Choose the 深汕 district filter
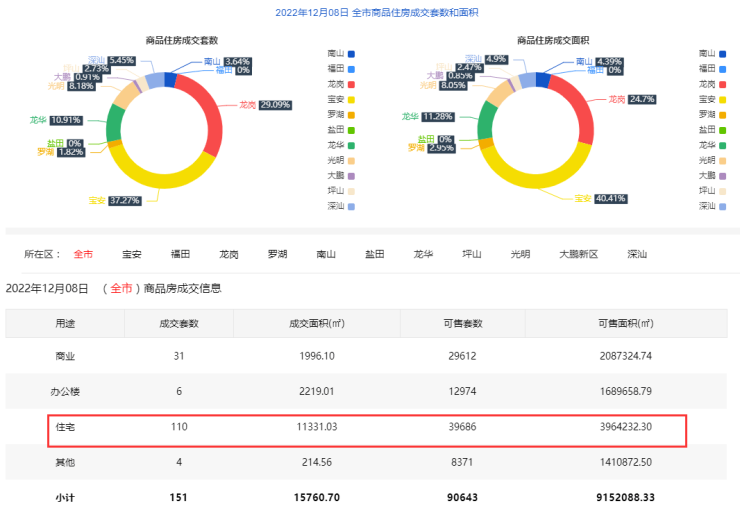This screenshot has width=740, height=524. 637,254
